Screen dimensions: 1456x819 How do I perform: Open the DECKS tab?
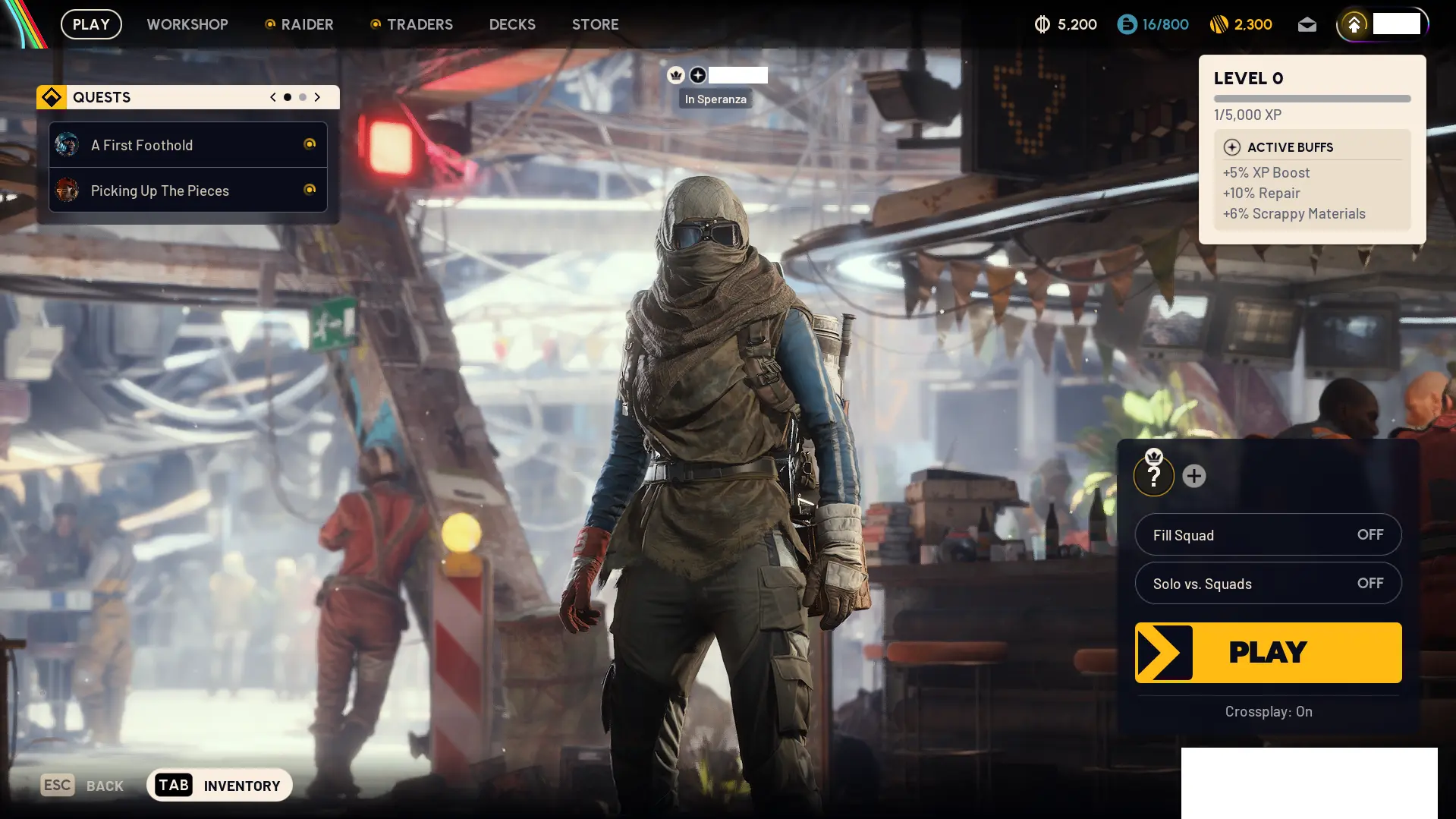[512, 24]
